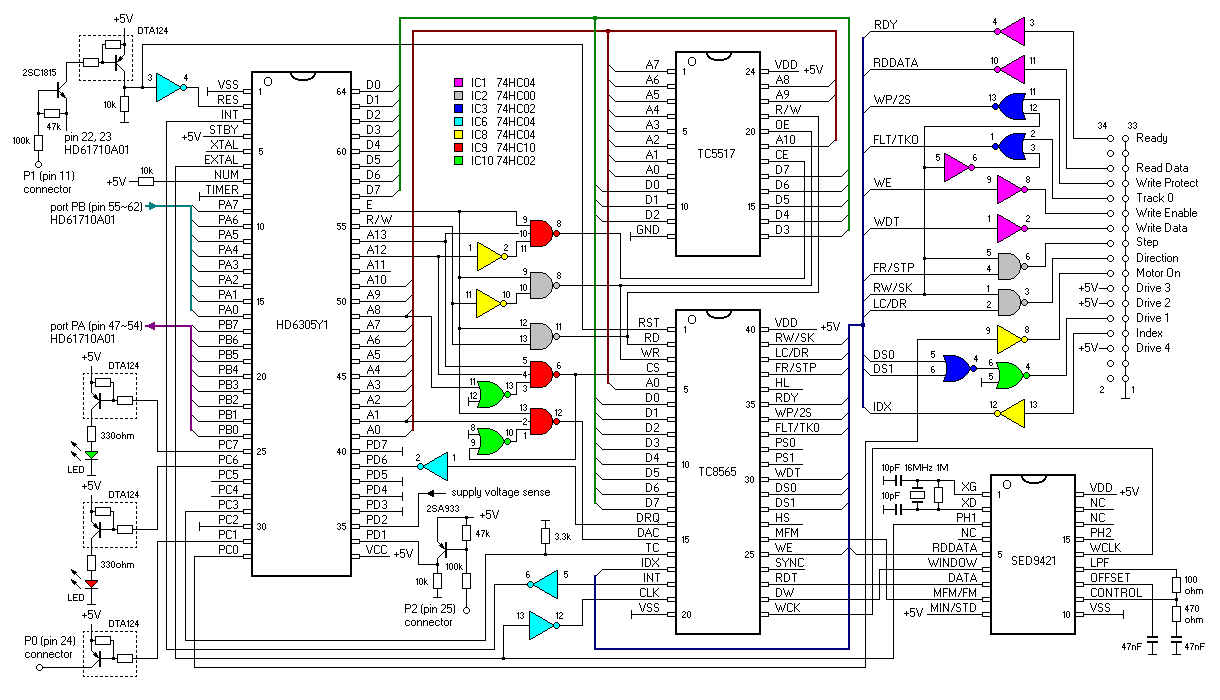The height and width of the screenshot is (700, 1220).
Task: Select the 2SA933 transistor symbol
Action: point(444,546)
